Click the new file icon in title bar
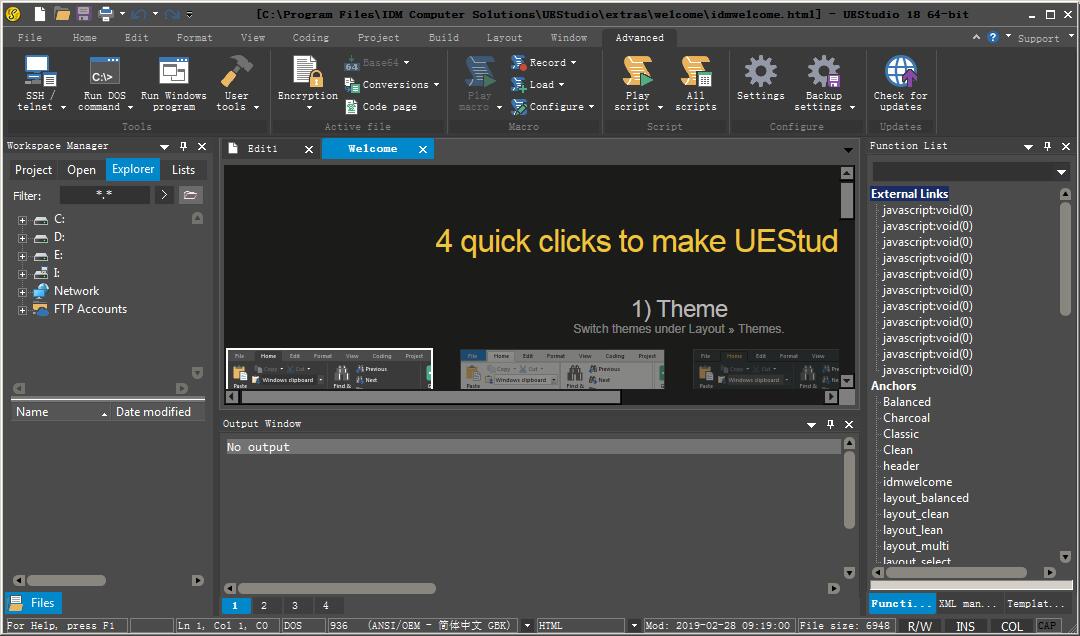1080x636 pixels. [40, 14]
